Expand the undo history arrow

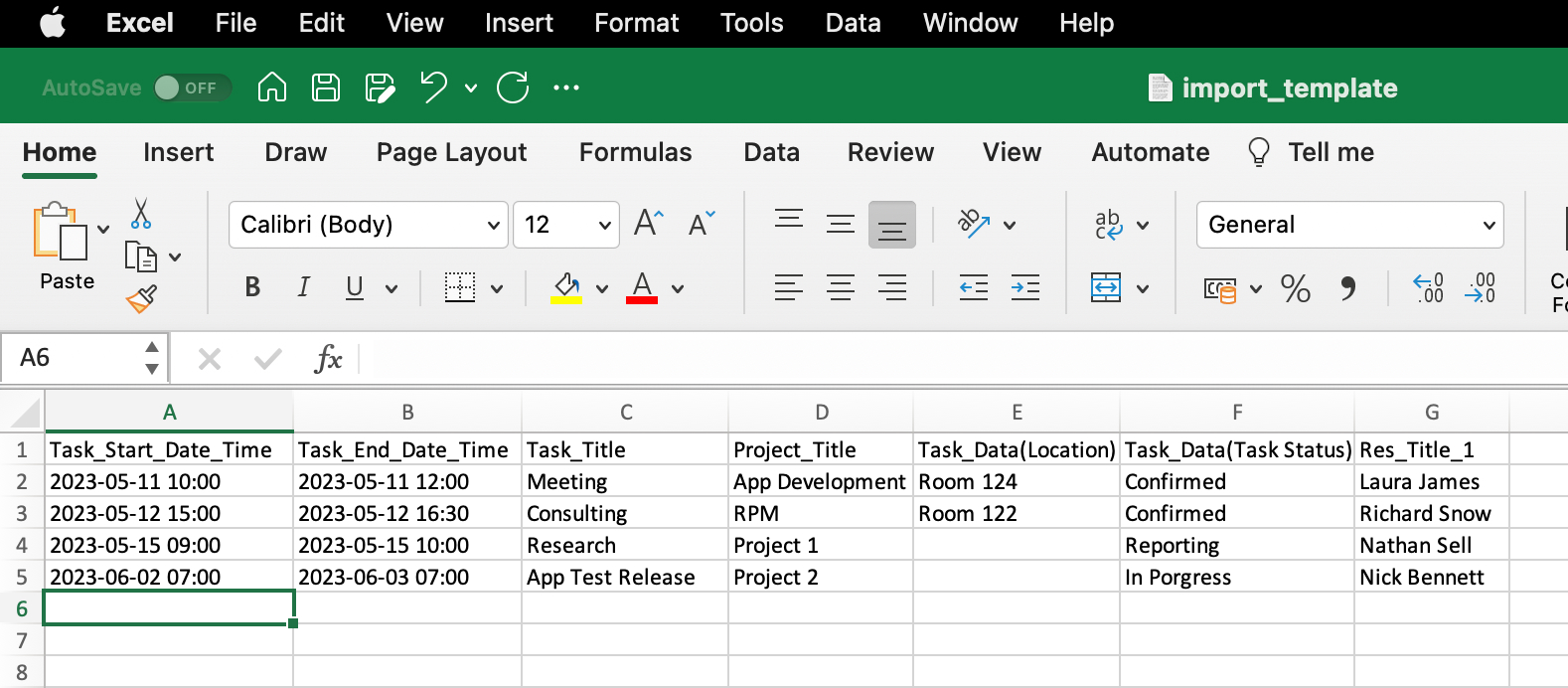click(x=471, y=88)
